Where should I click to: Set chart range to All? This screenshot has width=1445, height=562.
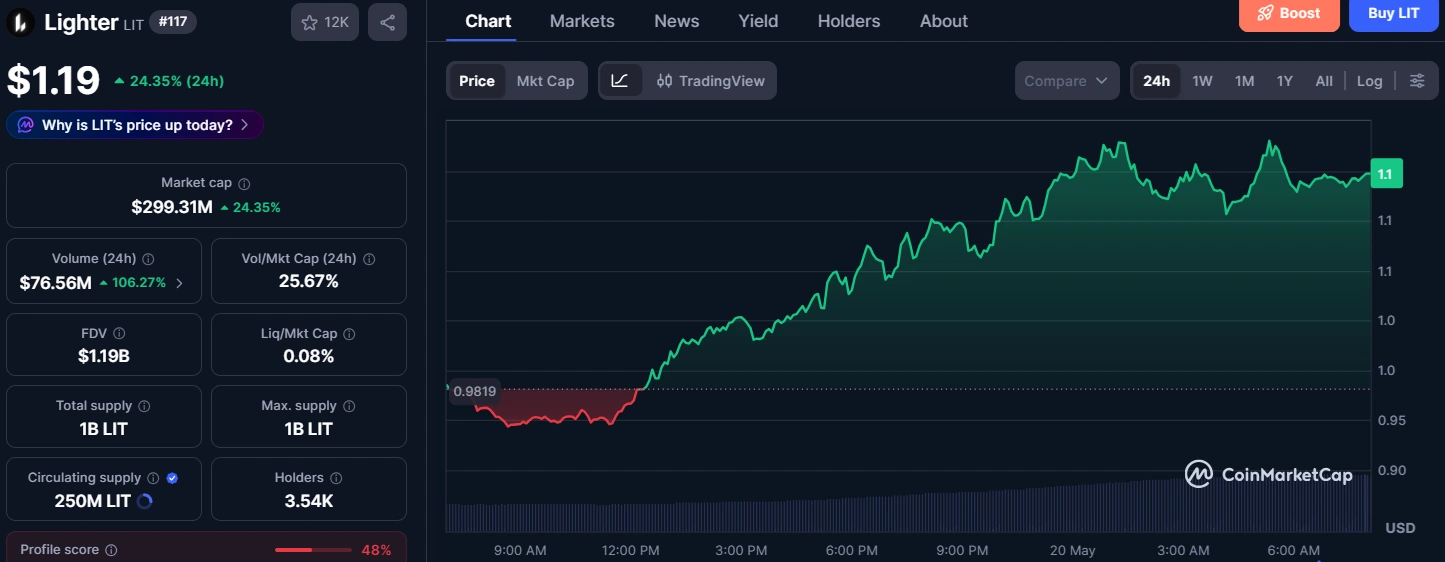click(1324, 81)
